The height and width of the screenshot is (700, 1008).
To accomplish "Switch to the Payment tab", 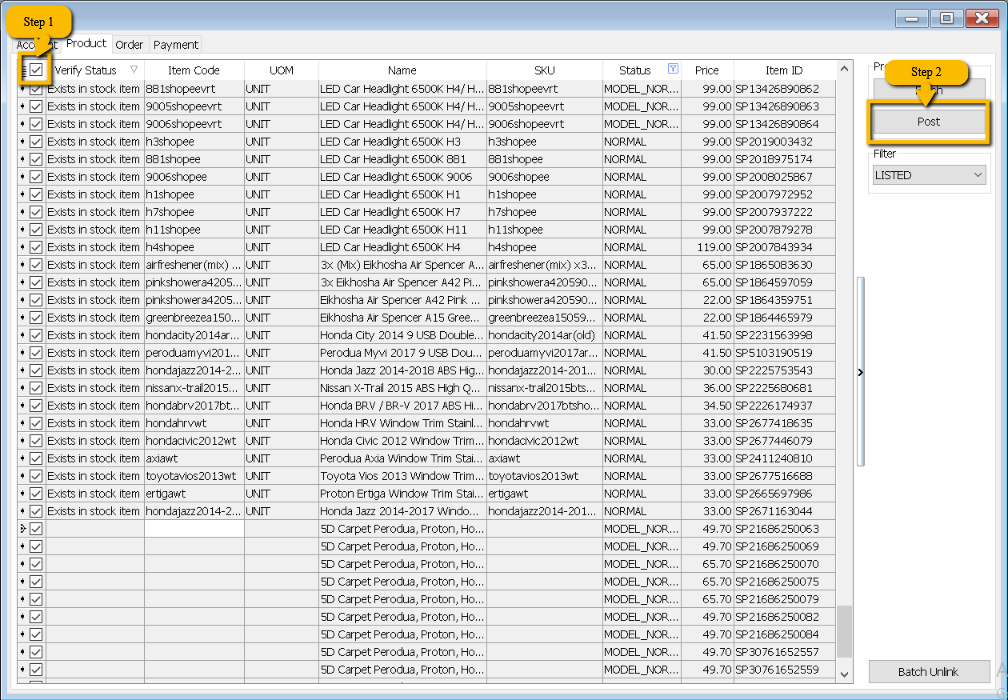I will [x=175, y=44].
